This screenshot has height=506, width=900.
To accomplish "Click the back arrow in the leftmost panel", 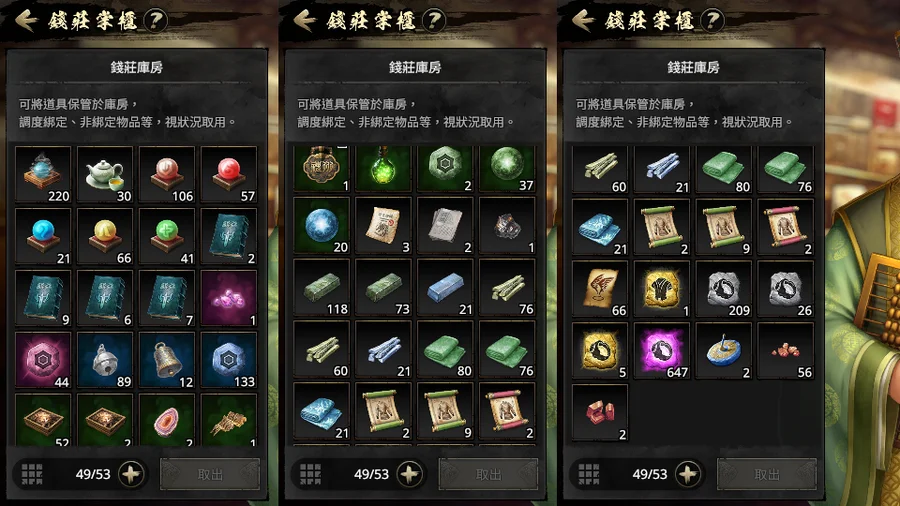I will pos(26,21).
